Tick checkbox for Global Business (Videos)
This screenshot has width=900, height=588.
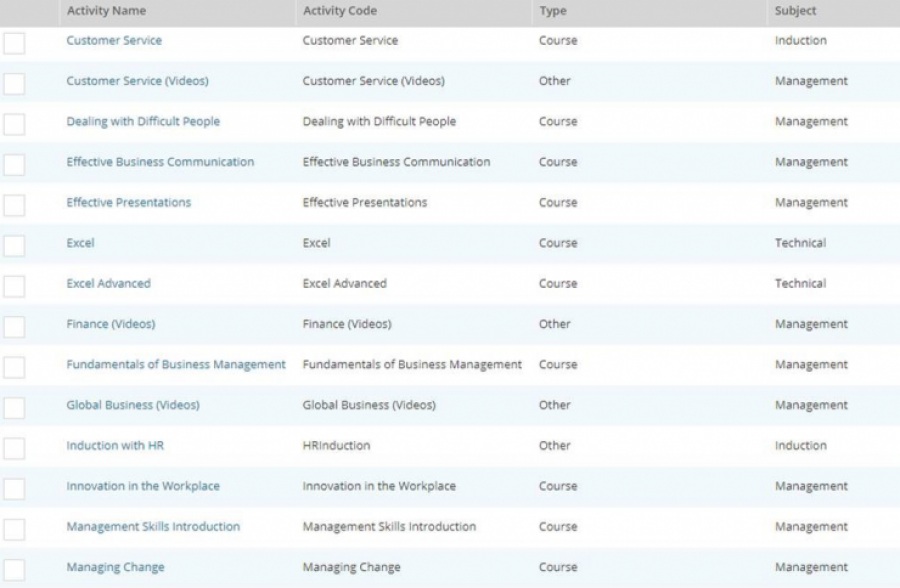tap(14, 408)
